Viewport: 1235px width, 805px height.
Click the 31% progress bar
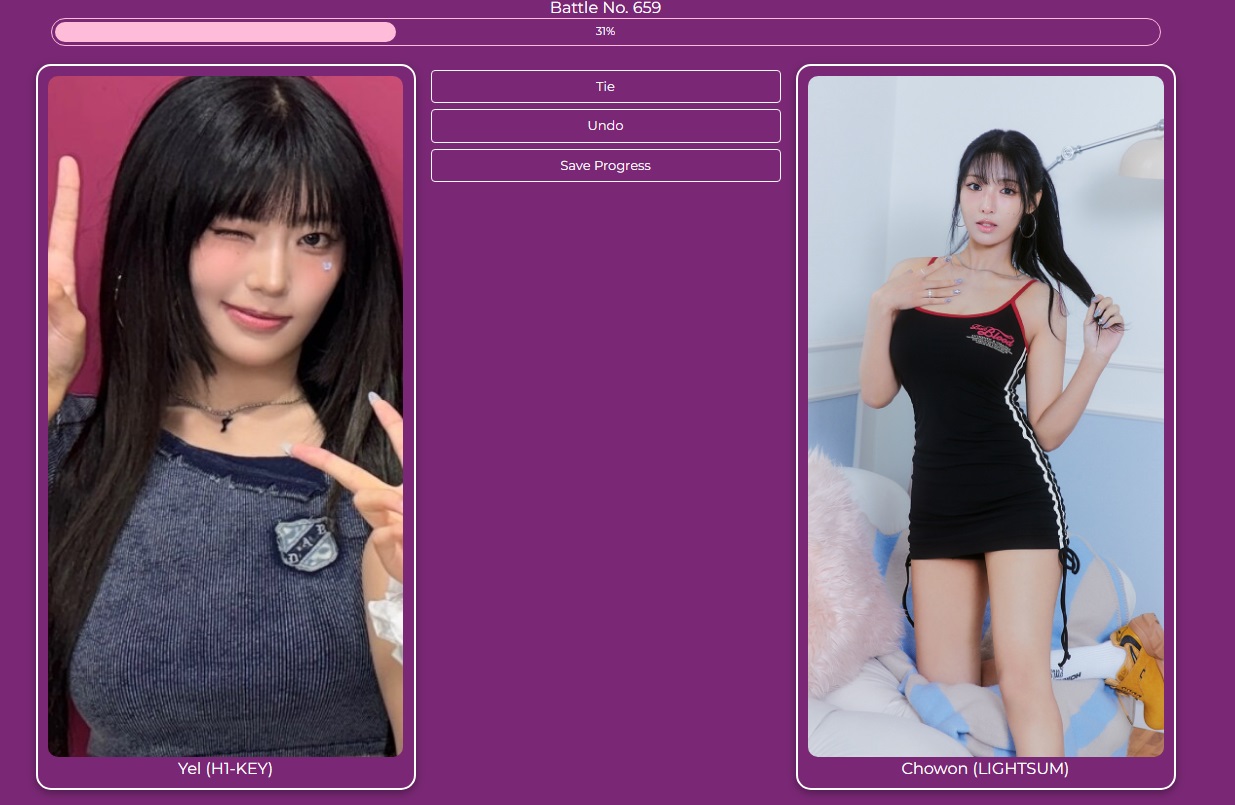tap(605, 32)
